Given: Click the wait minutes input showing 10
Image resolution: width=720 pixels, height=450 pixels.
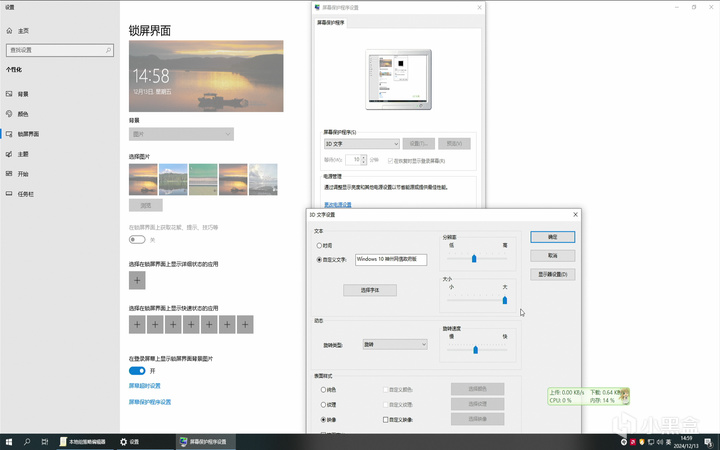Looking at the screenshot, I should click(x=354, y=160).
